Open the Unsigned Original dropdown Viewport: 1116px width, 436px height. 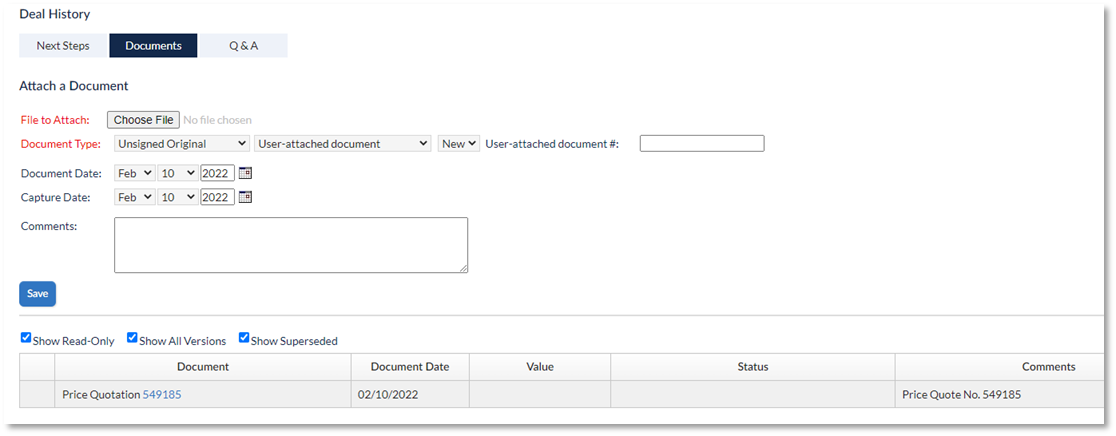click(x=181, y=144)
